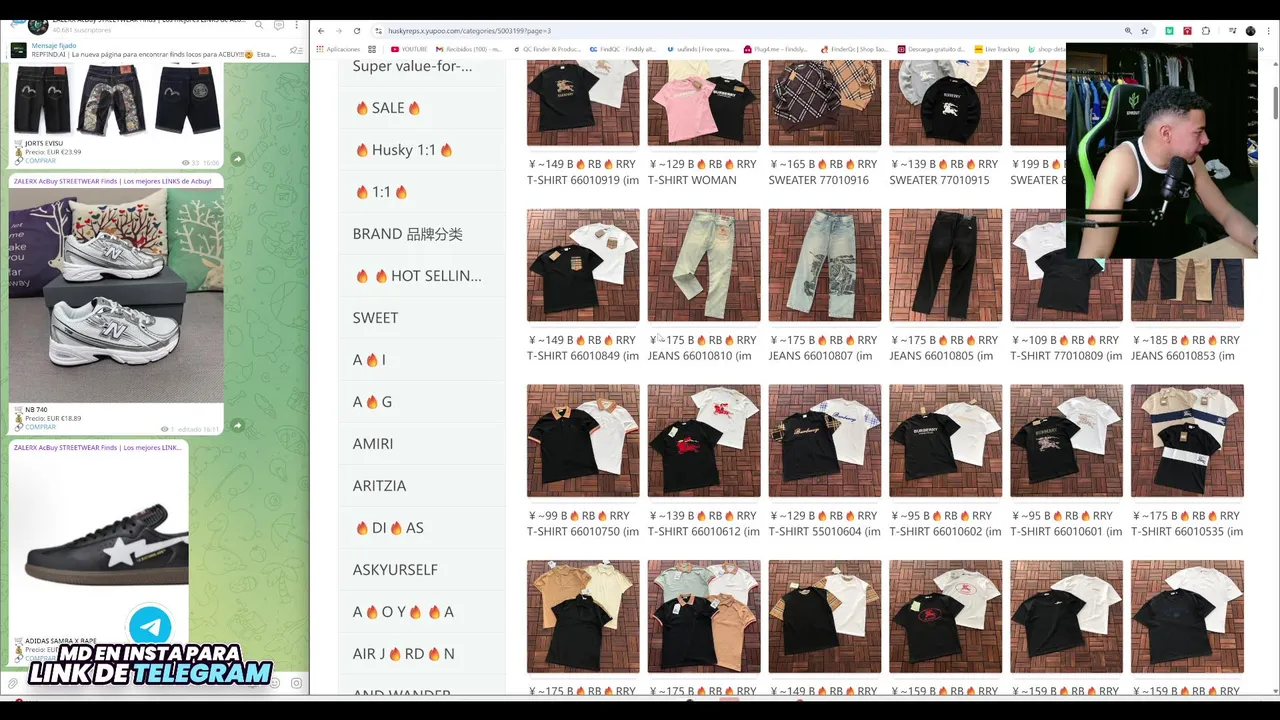This screenshot has height=720, width=1280.
Task: Open the uufinds bookmark
Action: pos(700,49)
